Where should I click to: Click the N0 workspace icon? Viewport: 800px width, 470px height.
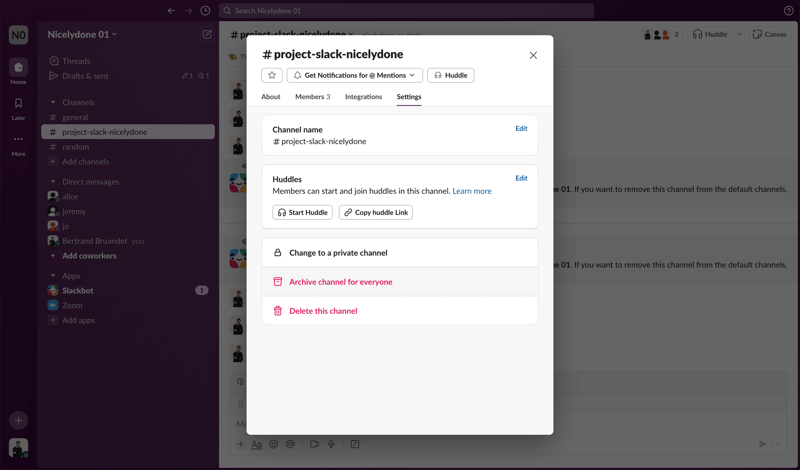click(x=18, y=35)
